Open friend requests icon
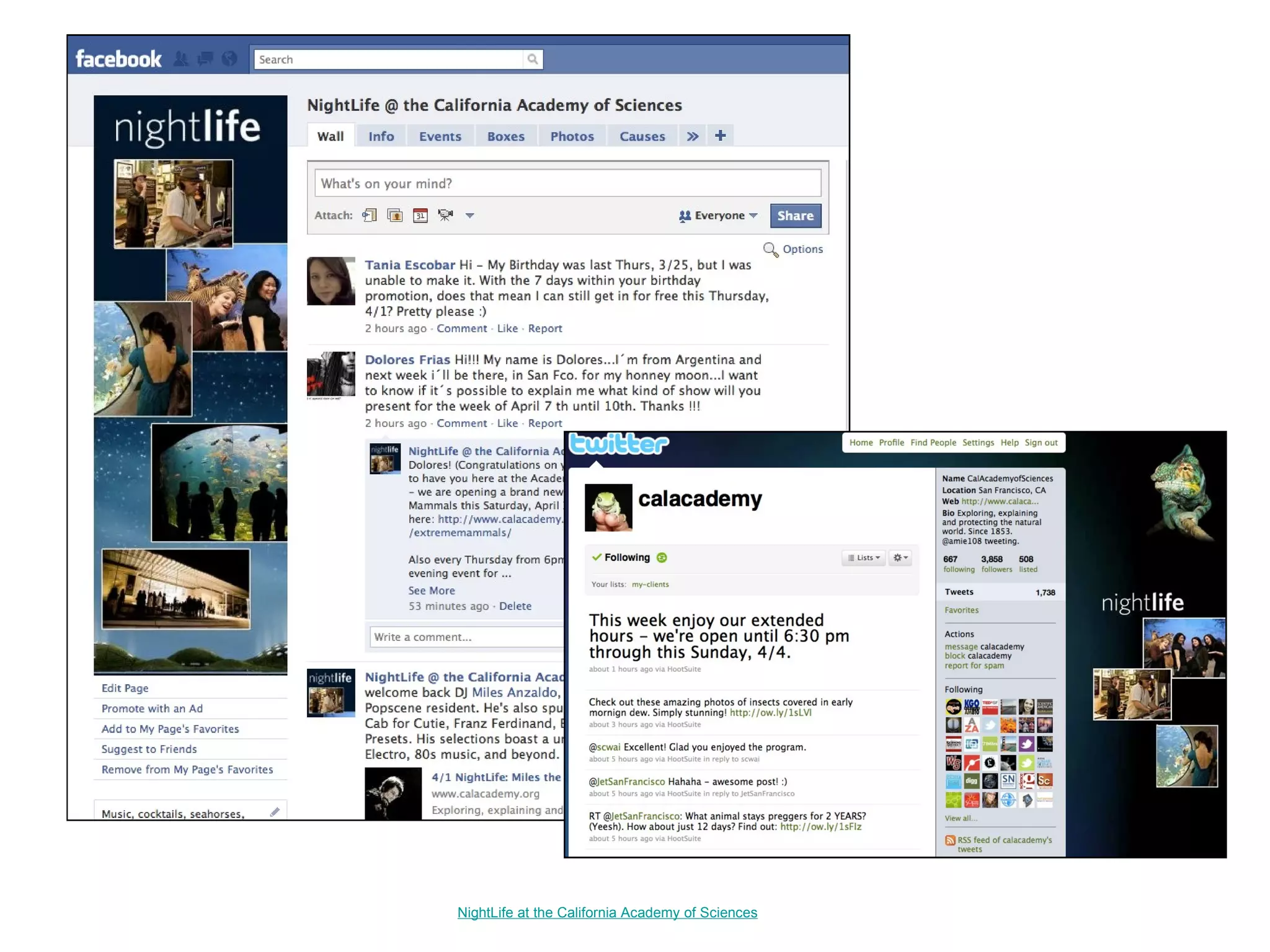The height and width of the screenshot is (952, 1270). (181, 59)
